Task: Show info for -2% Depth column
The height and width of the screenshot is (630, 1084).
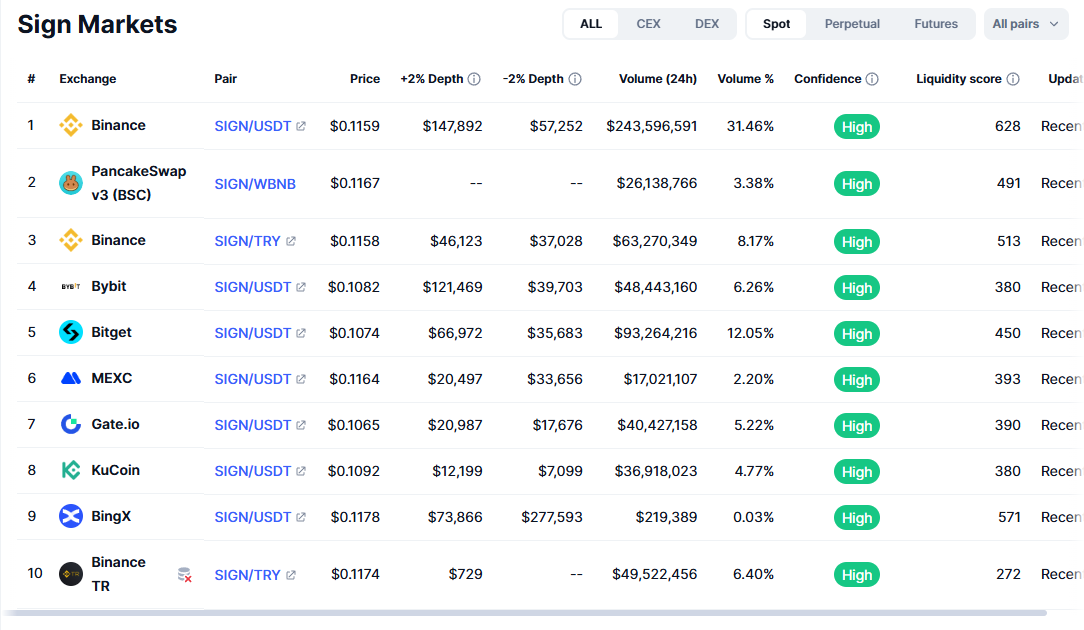Action: (x=575, y=79)
